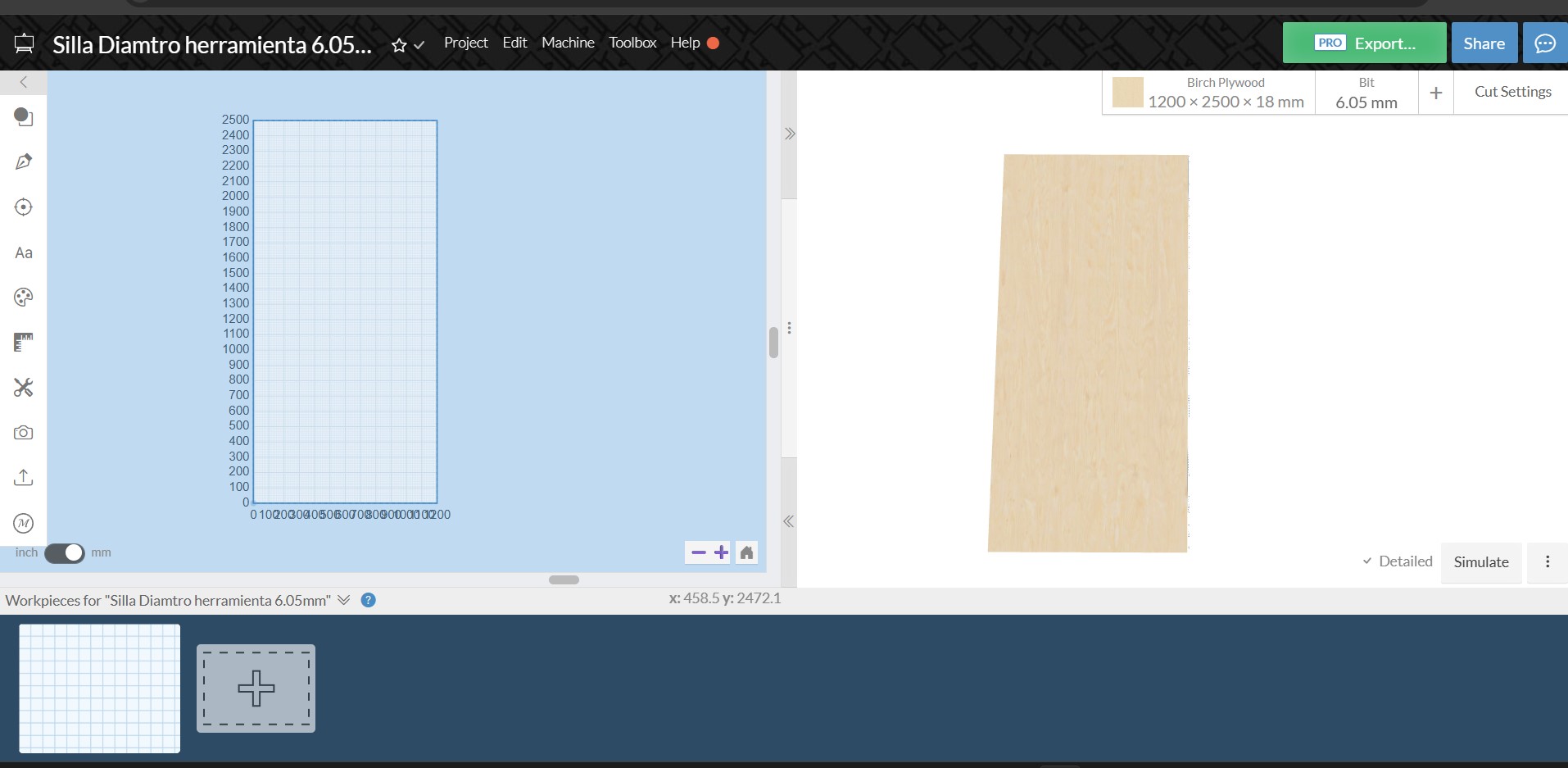Screen dimensions: 1568x768
Task: Open the Pen drawing tool
Action: click(x=23, y=161)
